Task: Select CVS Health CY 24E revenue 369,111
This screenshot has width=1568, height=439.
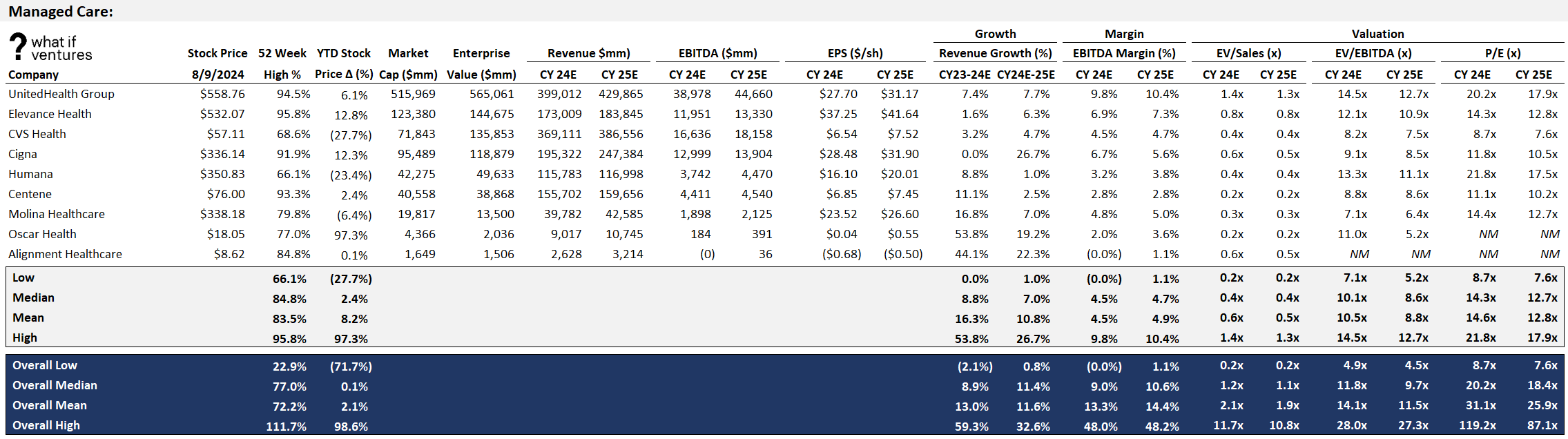Action: pyautogui.click(x=559, y=134)
